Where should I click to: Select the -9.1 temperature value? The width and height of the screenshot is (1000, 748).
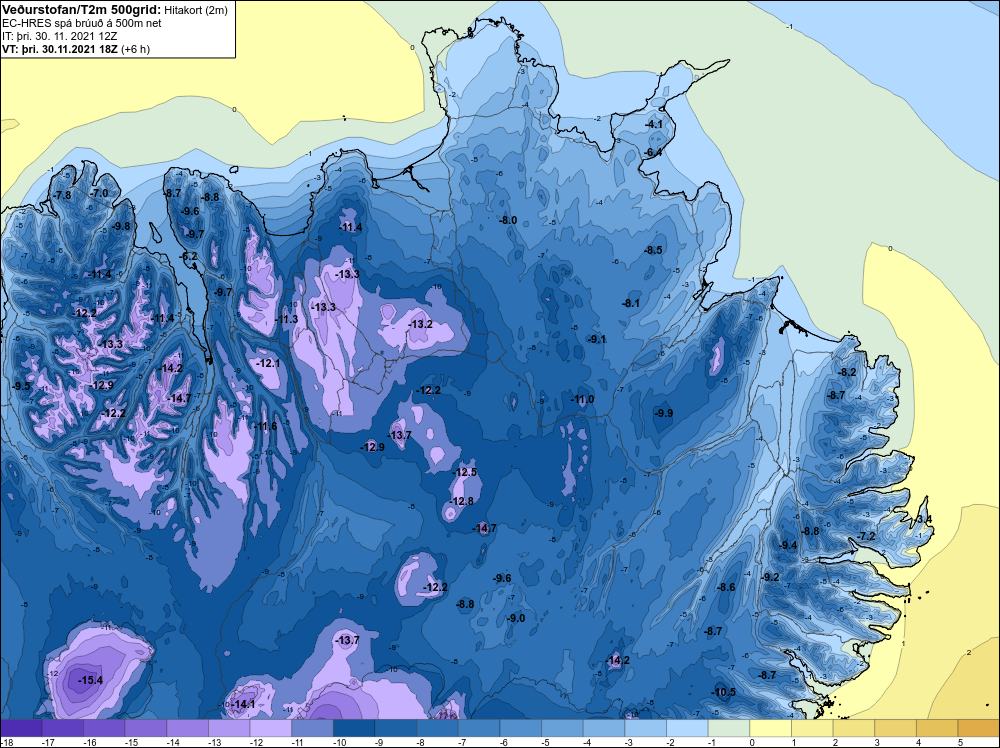pyautogui.click(x=597, y=339)
